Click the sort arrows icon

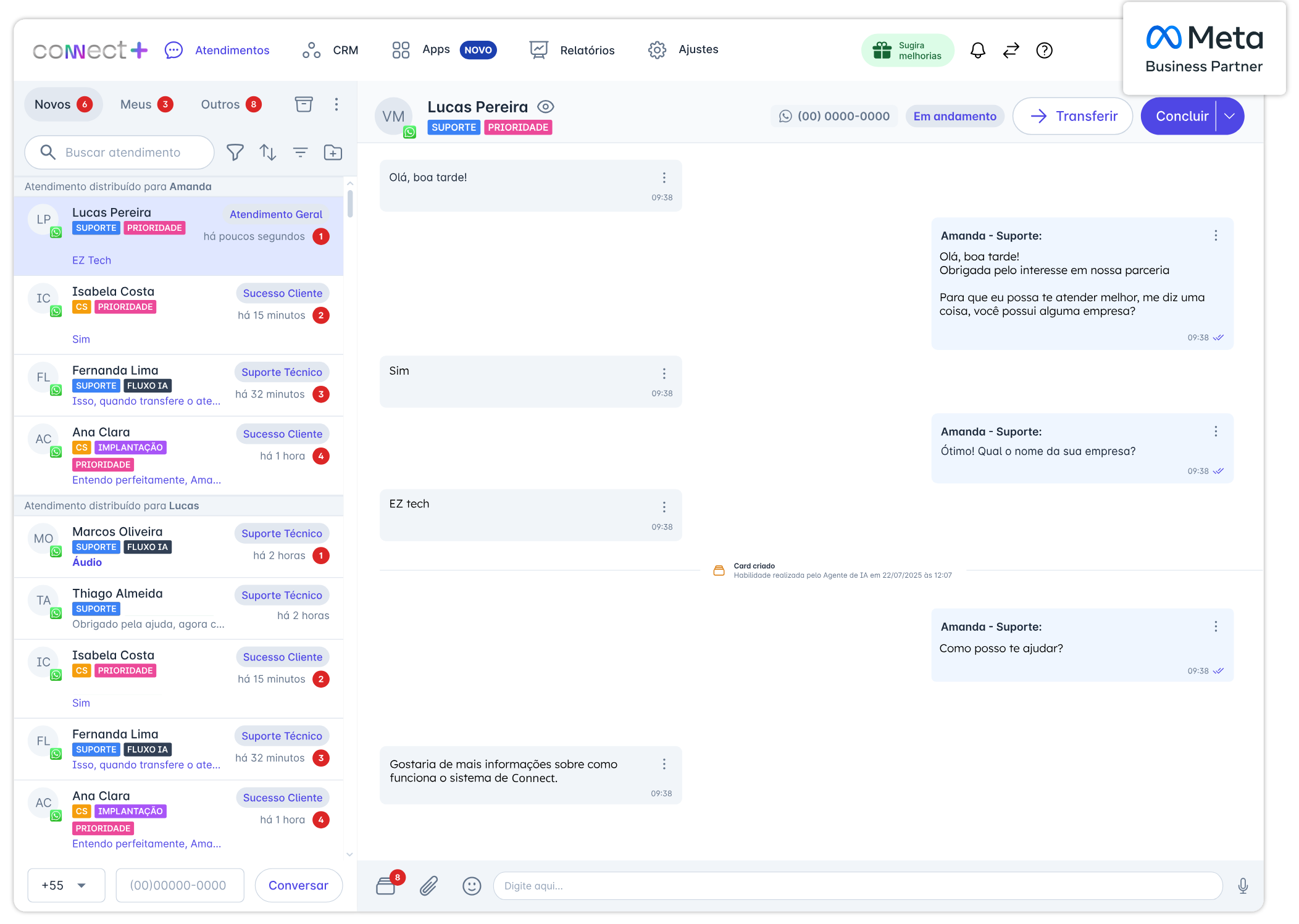pyautogui.click(x=267, y=152)
